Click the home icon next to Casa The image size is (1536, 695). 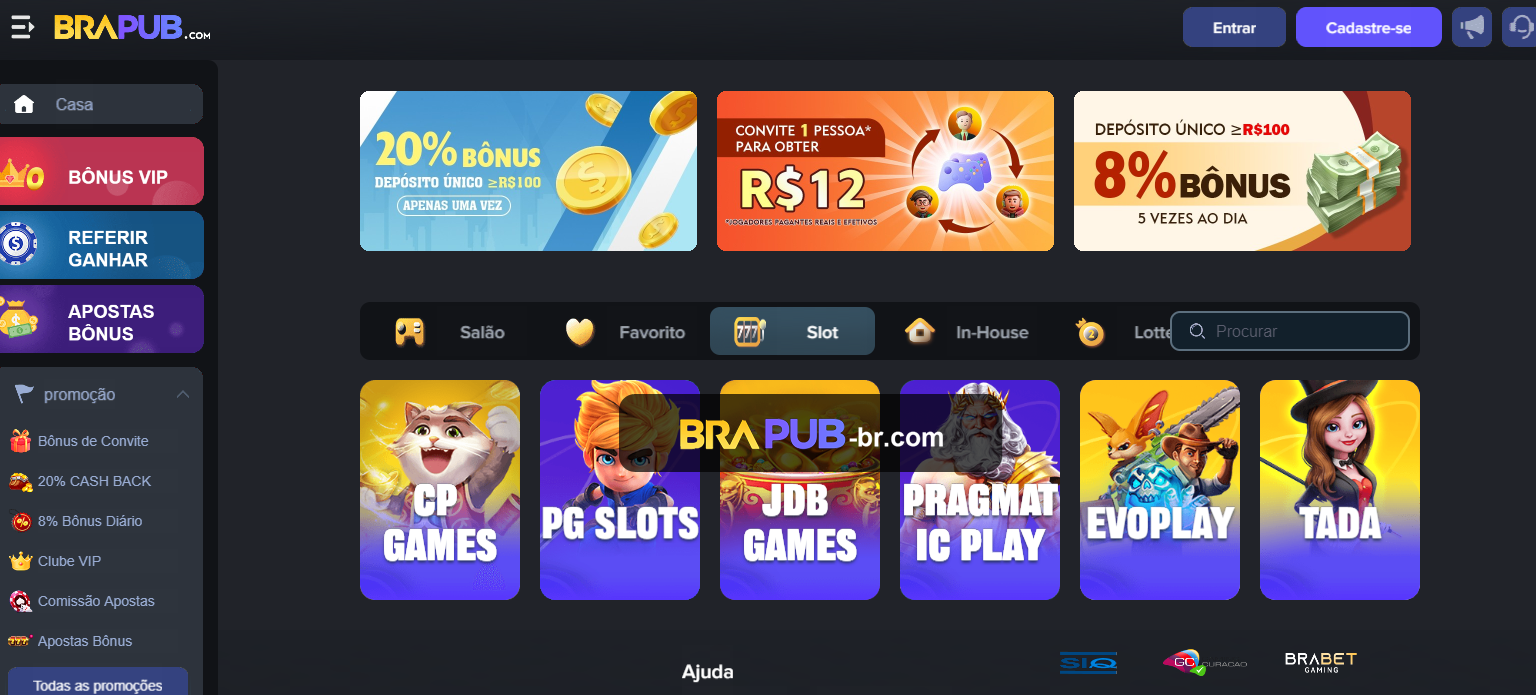(x=24, y=104)
